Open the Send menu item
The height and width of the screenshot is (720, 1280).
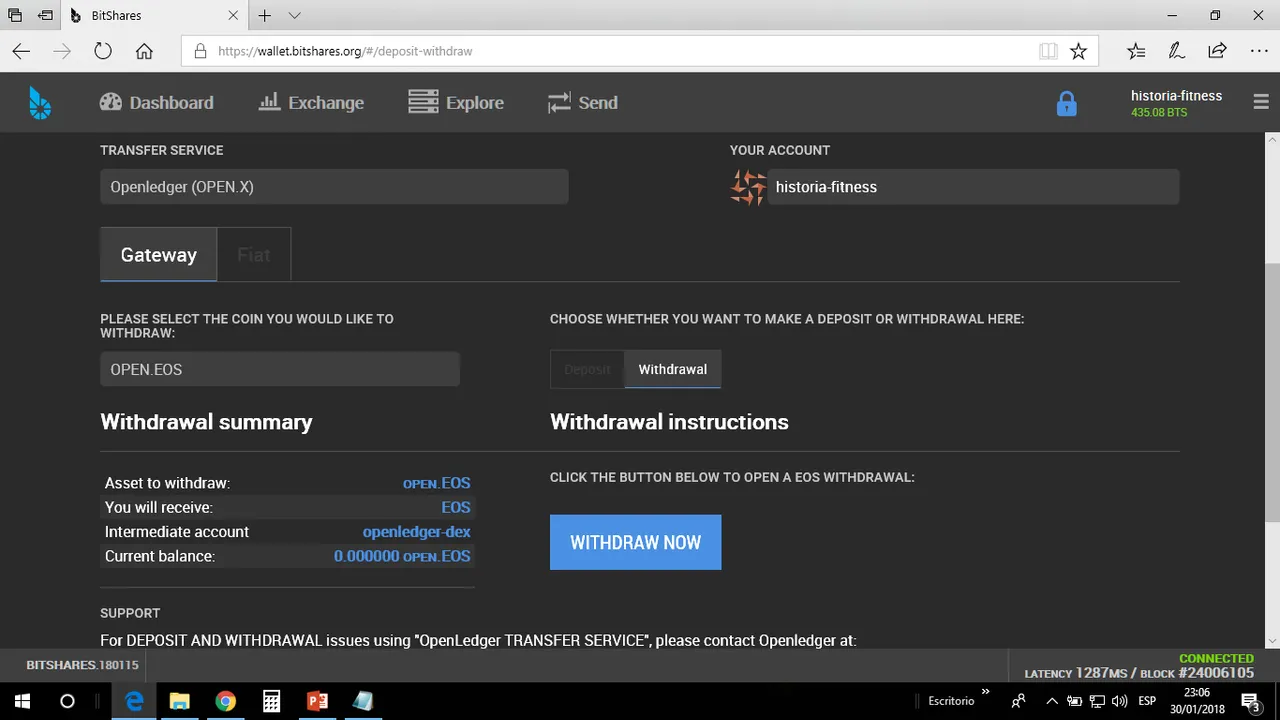click(583, 102)
